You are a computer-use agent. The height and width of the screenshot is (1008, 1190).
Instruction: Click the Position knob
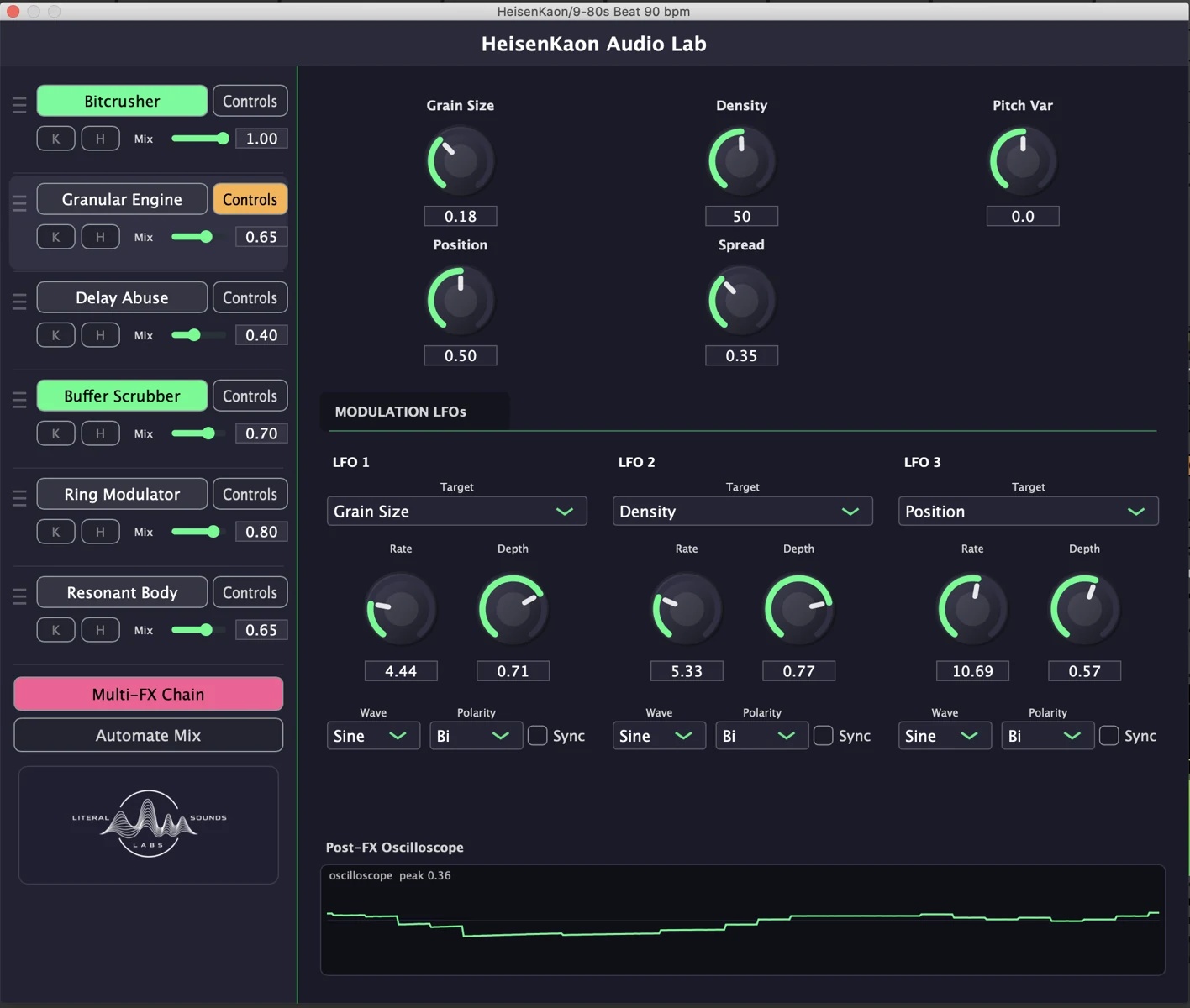(x=460, y=300)
